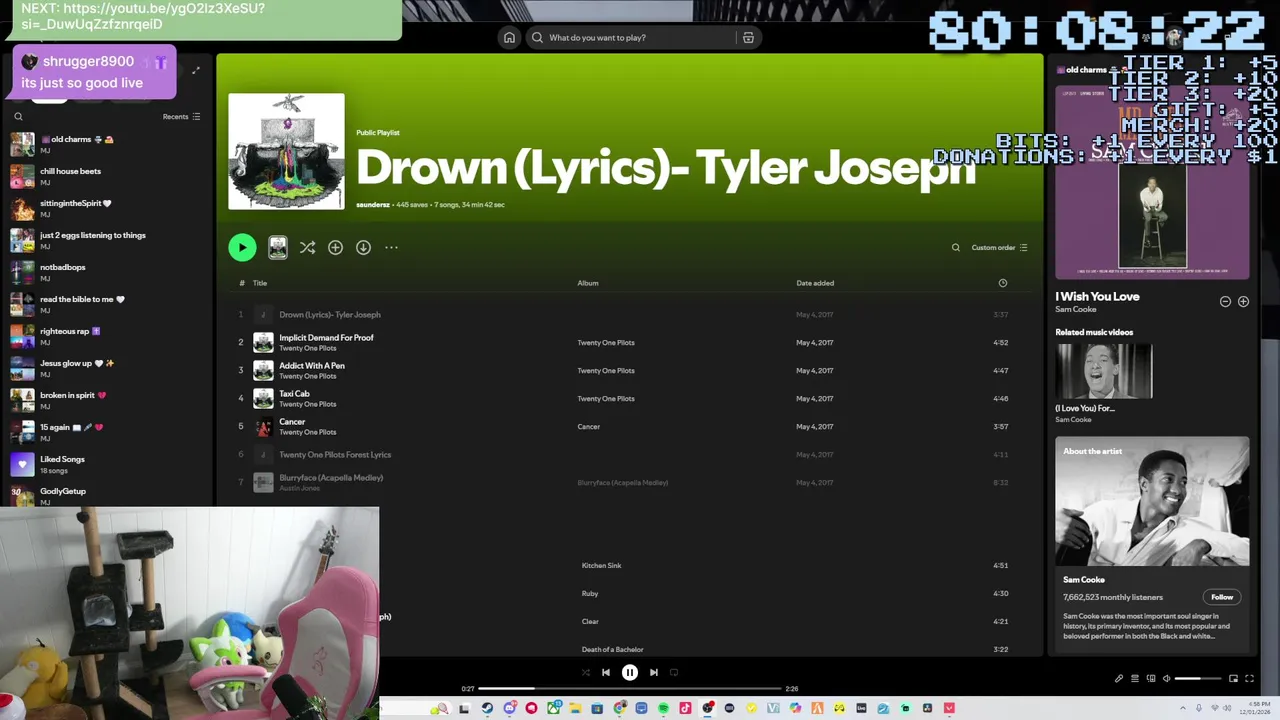
Task: Click the search-in-playlist magnifier icon
Action: tap(955, 247)
